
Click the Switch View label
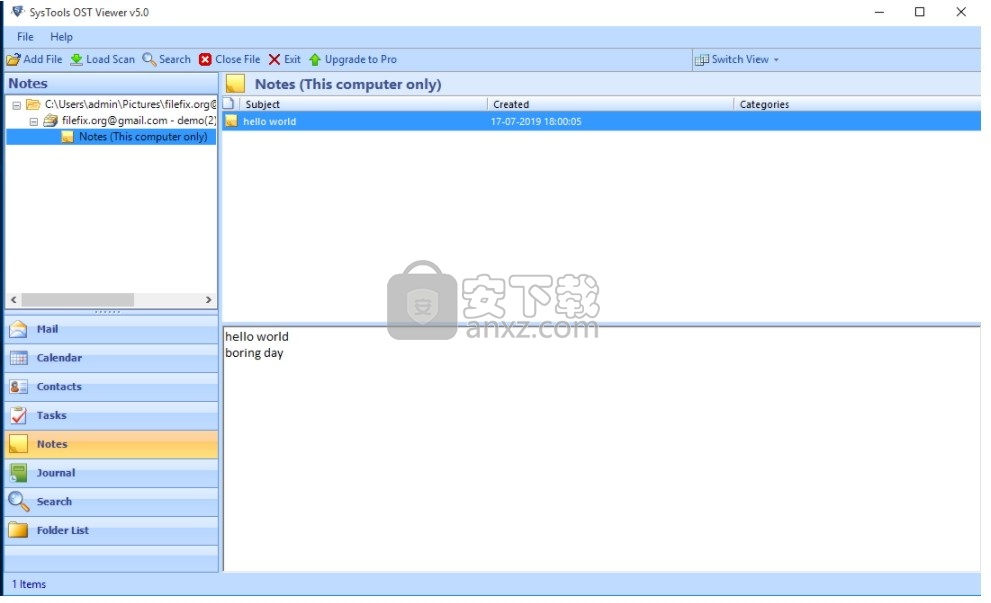pos(740,59)
